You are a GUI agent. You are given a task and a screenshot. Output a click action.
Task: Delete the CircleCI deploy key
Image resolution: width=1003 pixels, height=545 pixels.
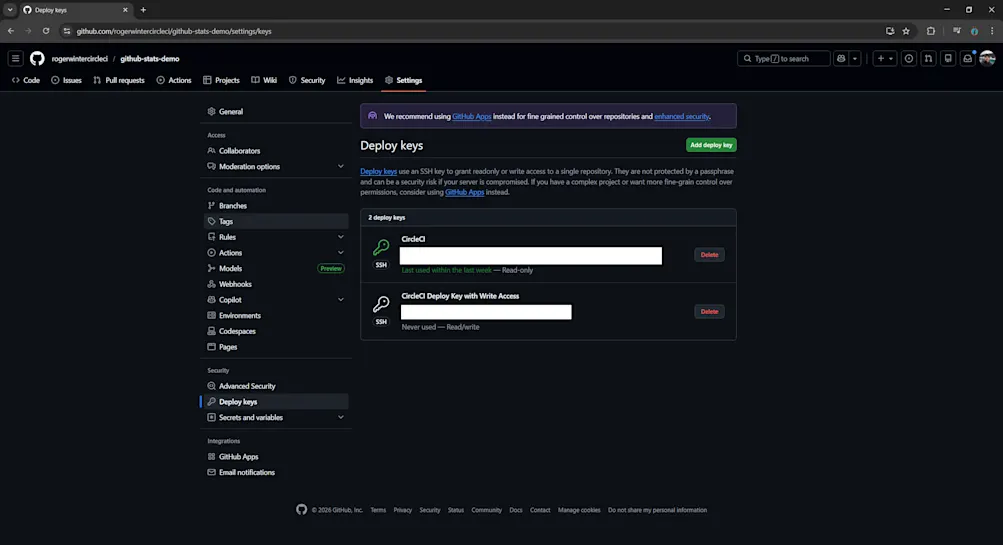pyautogui.click(x=709, y=255)
